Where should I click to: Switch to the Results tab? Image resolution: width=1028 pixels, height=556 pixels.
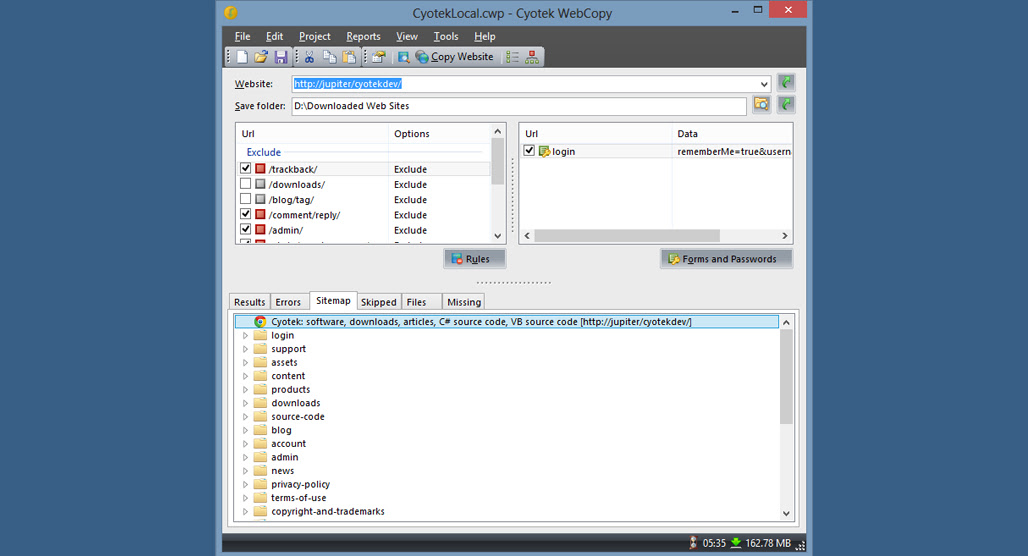[250, 302]
